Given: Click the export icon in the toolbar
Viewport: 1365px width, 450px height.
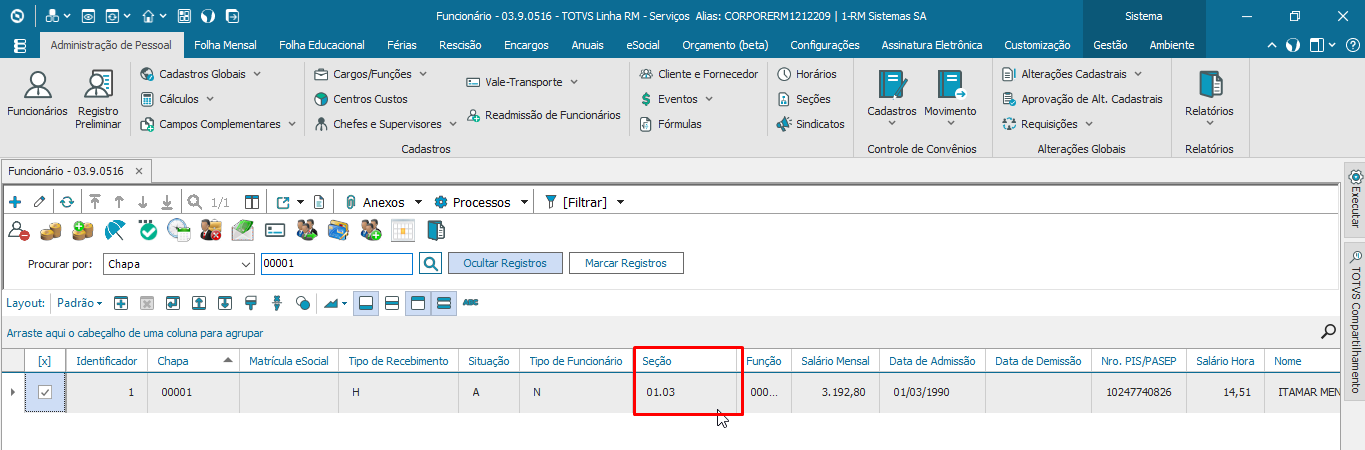Looking at the screenshot, I should [284, 202].
